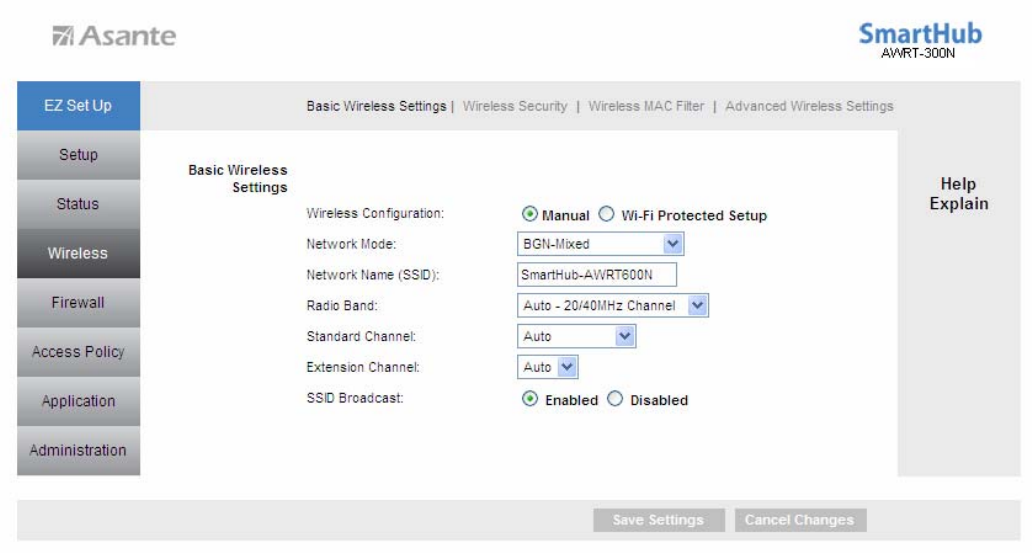Screen dimensions: 1032x553
Task: Select Wi-Fi Protected Setup option
Action: pyautogui.click(x=606, y=214)
